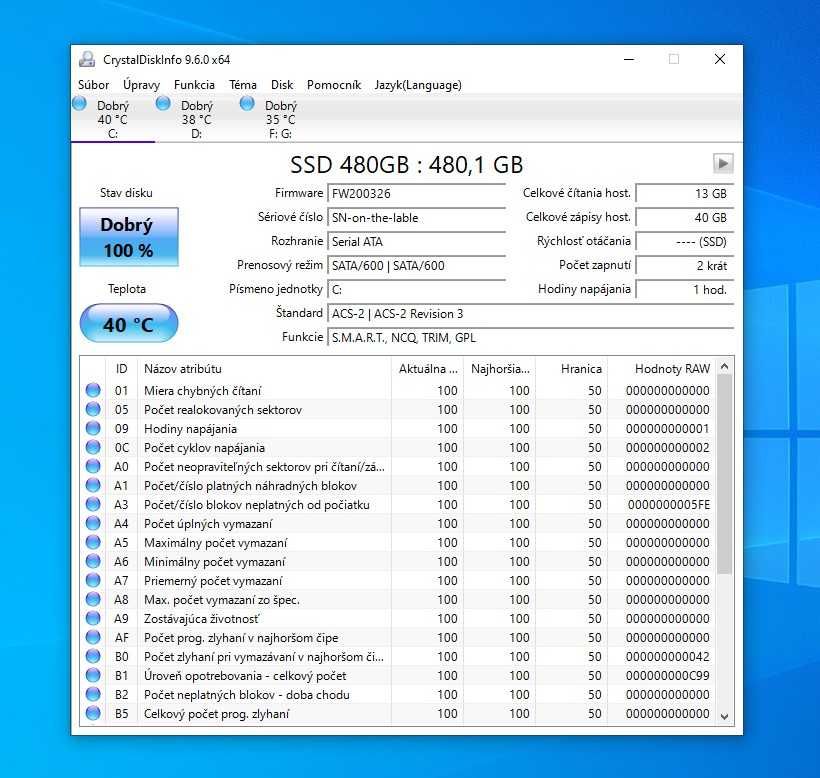Click status orb for attribute A8
This screenshot has height=778, width=820.
[x=93, y=599]
